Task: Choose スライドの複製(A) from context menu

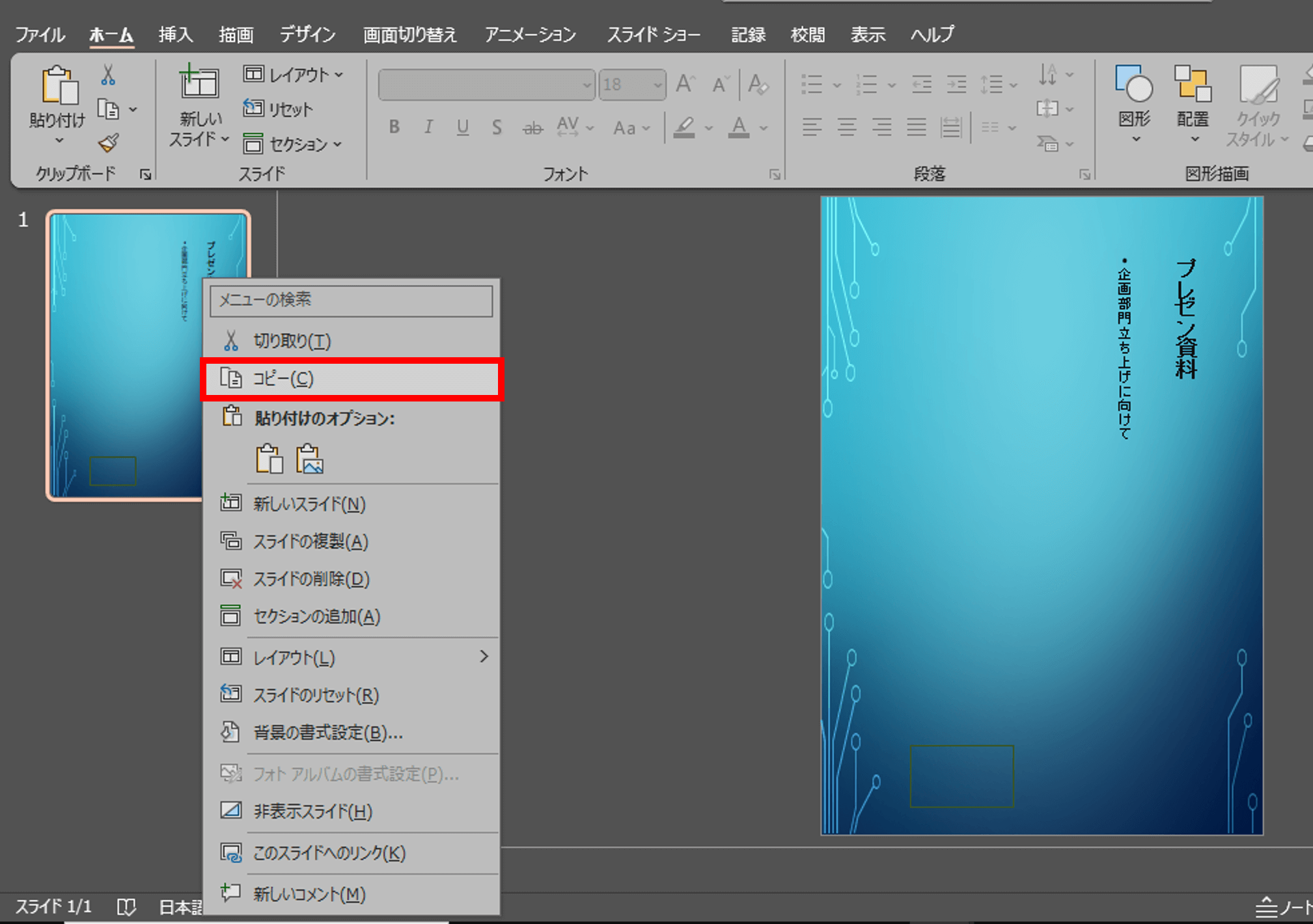Action: [x=352, y=541]
